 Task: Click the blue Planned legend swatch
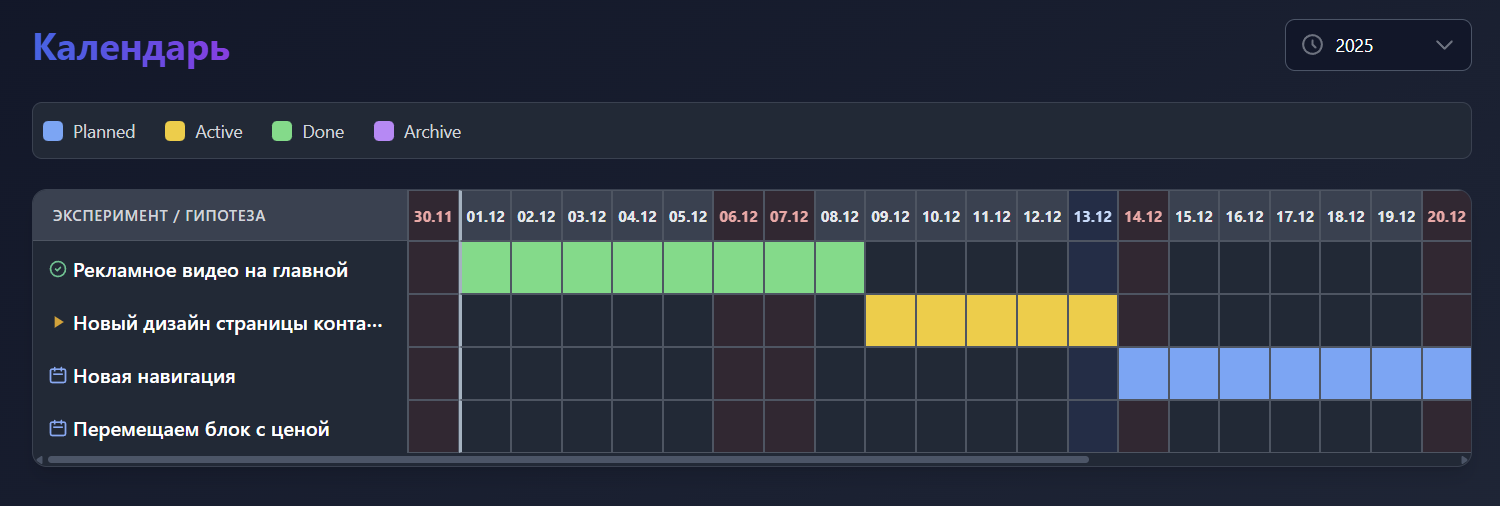point(54,131)
